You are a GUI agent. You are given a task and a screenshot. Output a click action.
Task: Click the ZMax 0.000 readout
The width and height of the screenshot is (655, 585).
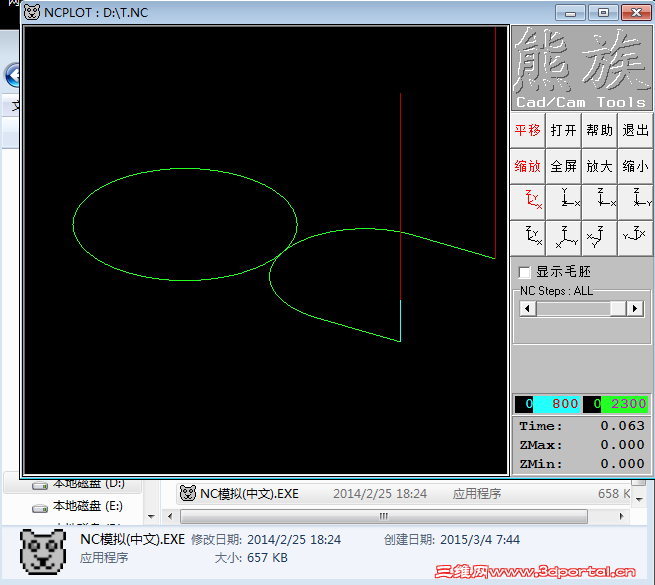[581, 445]
